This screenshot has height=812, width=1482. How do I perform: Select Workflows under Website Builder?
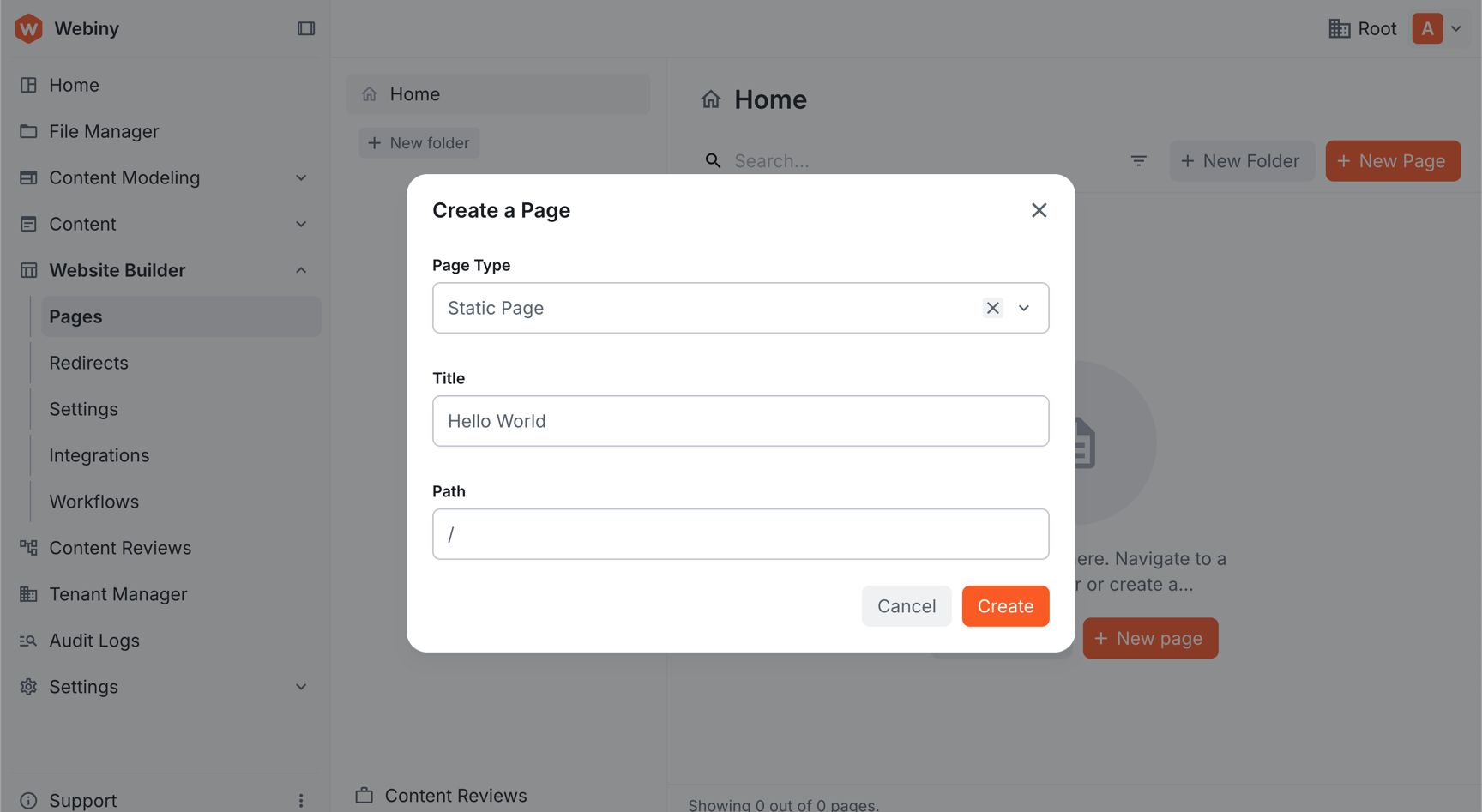pos(94,501)
